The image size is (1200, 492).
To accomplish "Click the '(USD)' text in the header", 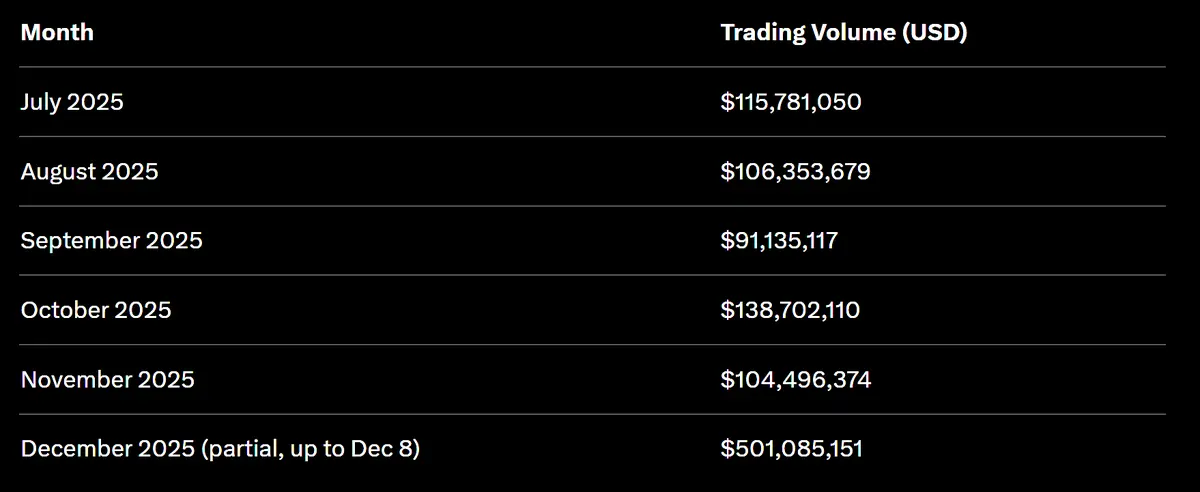I will pos(934,32).
